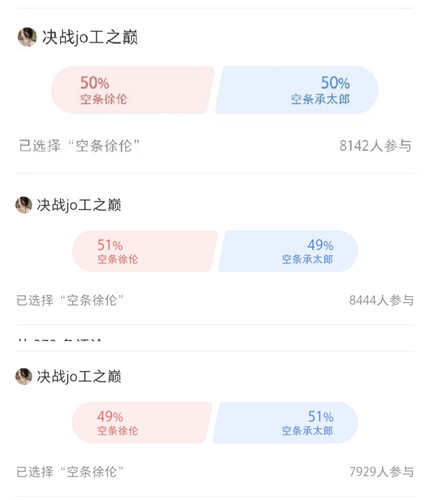
Task: Click 已选择“空条徐伦” label beside 8444人参与
Action: pyautogui.click(x=70, y=300)
